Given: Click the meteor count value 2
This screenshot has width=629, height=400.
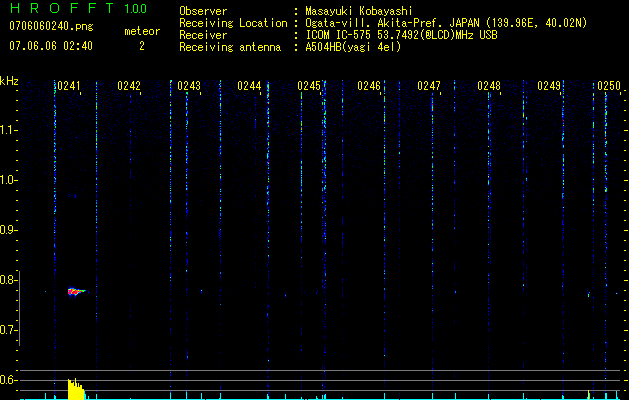Looking at the screenshot, I should [142, 46].
